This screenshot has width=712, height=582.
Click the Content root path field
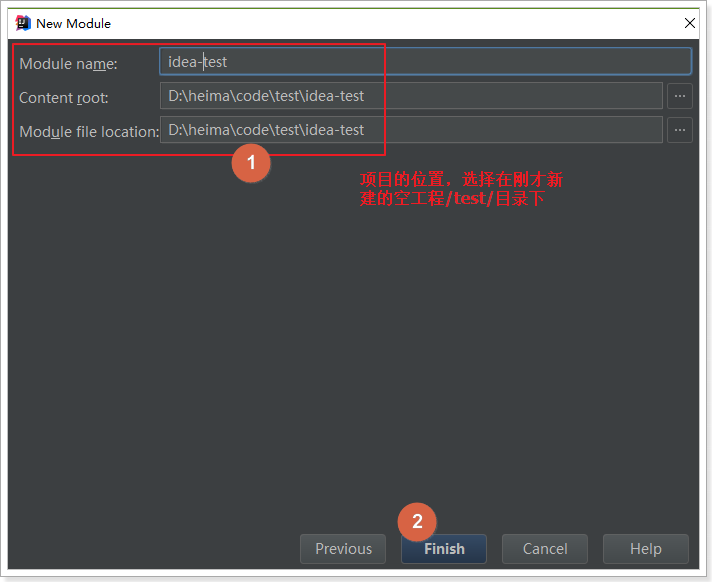point(411,96)
